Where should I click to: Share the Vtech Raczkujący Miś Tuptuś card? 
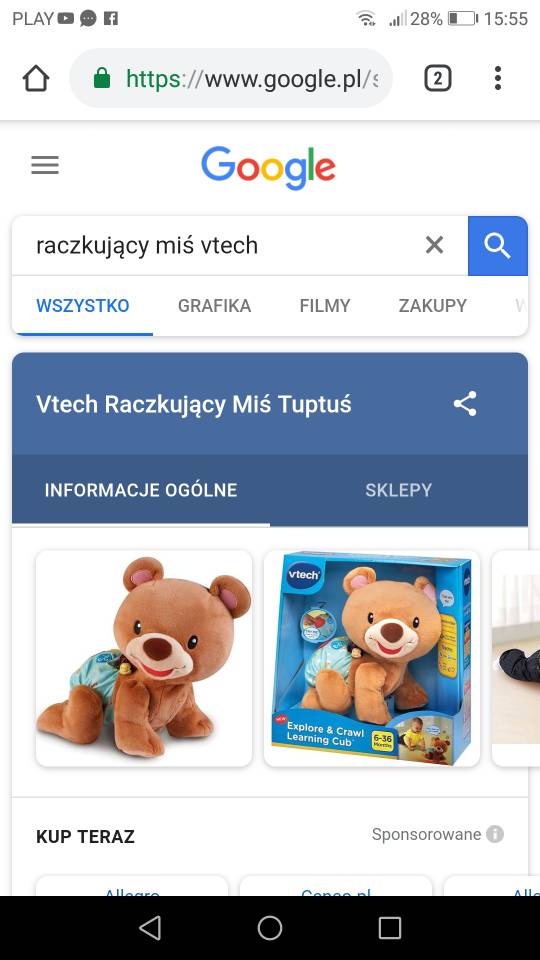pyautogui.click(x=465, y=404)
